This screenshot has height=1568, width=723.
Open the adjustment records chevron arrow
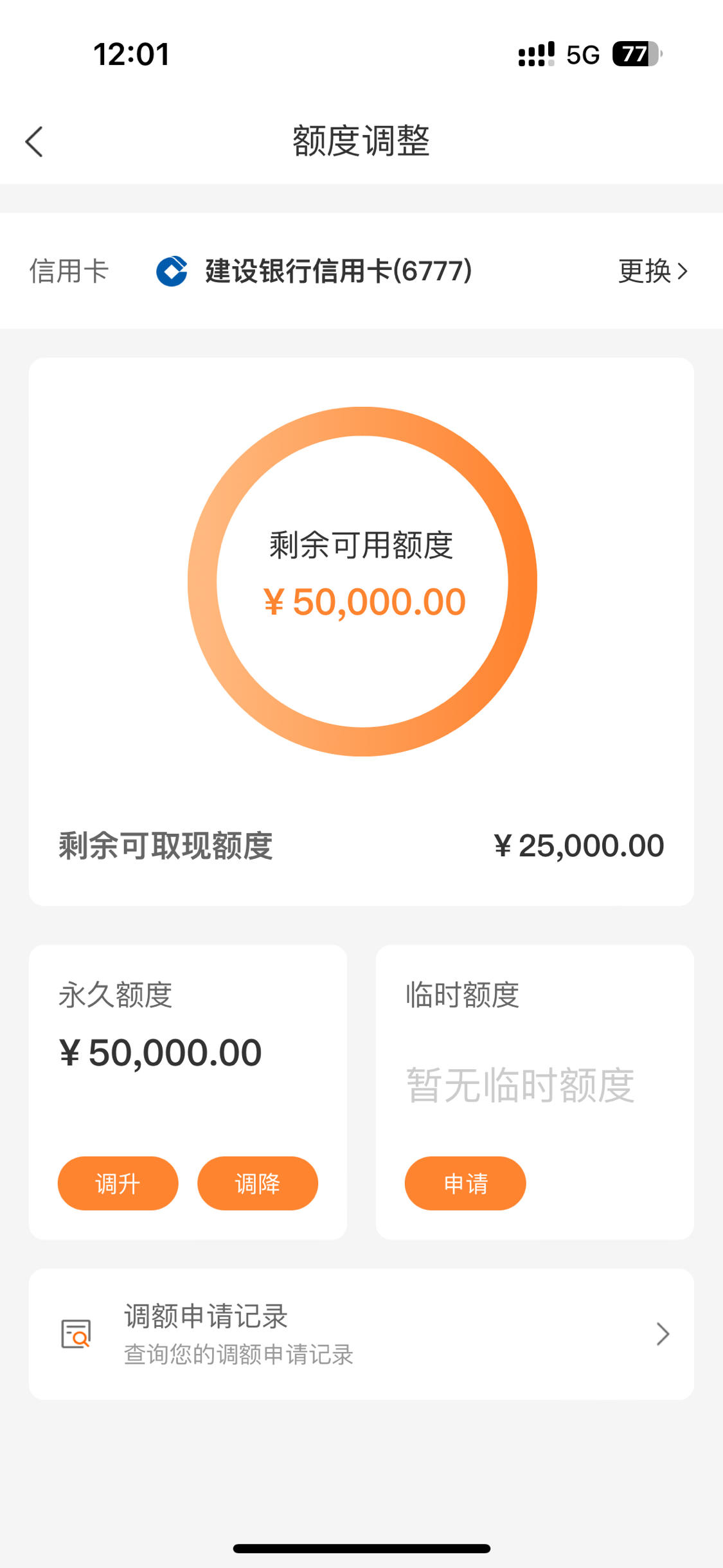click(663, 1334)
